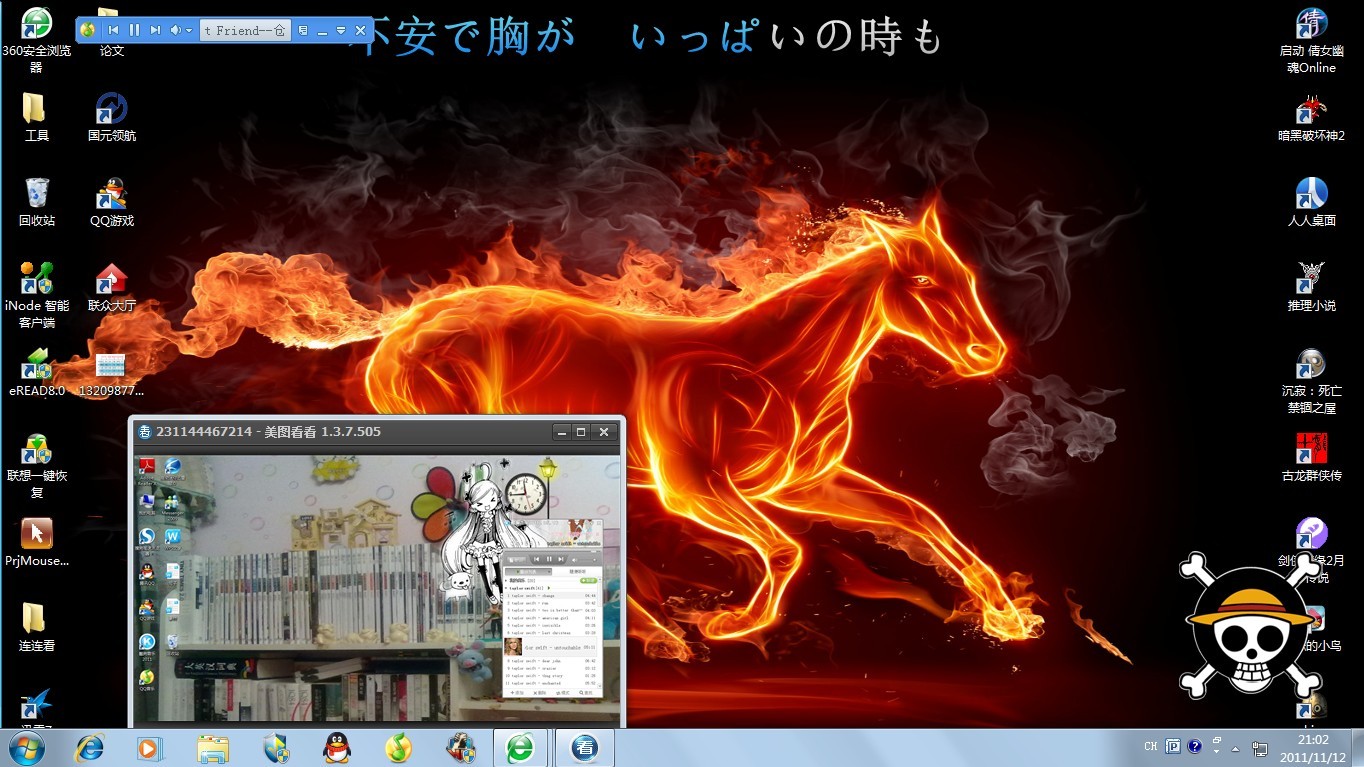Show hidden tray icons arrow
Image resolution: width=1364 pixels, height=767 pixels.
(x=1236, y=748)
